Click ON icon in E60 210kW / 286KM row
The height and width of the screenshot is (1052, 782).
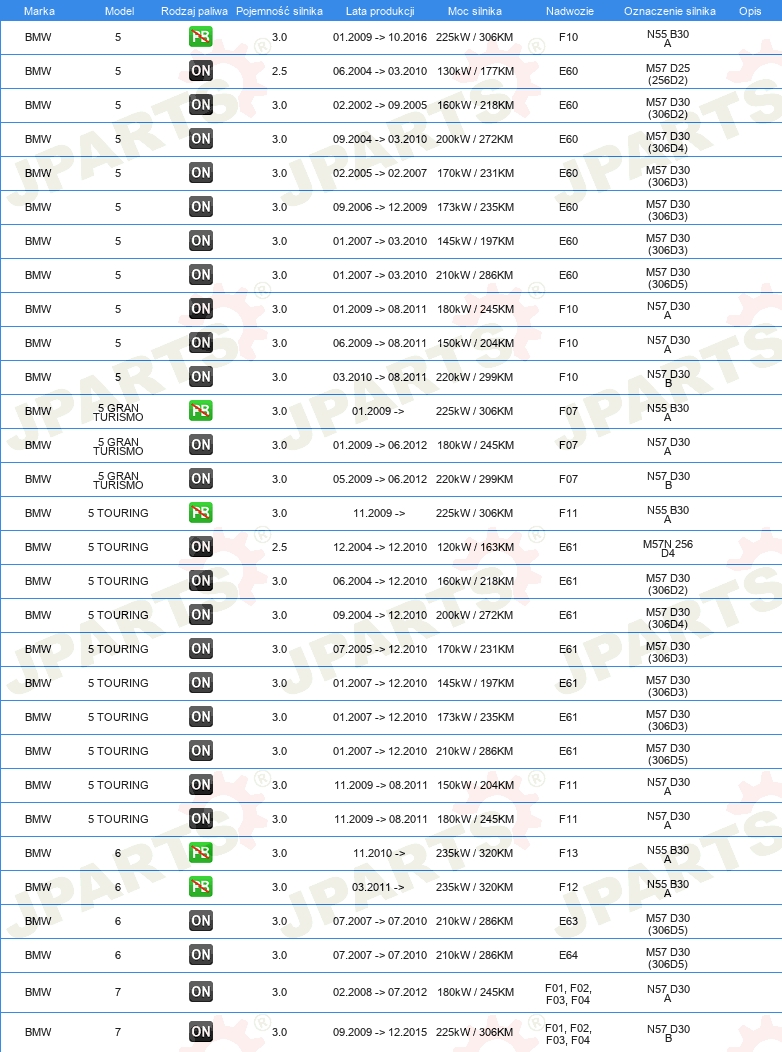[x=201, y=275]
